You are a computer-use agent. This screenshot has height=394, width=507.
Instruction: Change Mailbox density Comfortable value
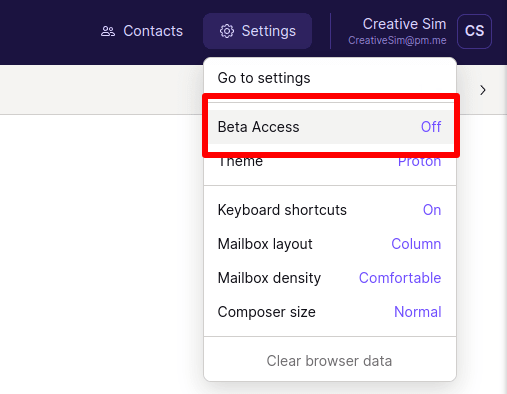(400, 278)
